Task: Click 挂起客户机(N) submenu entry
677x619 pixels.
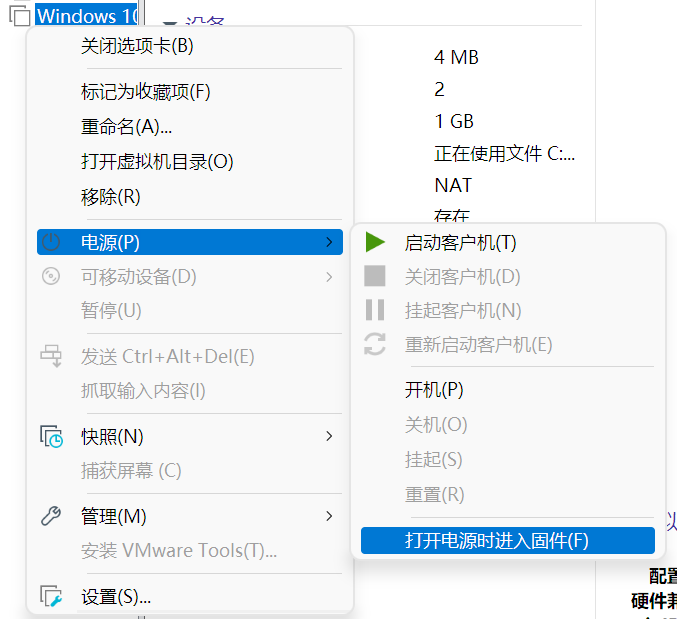Action: click(x=508, y=310)
